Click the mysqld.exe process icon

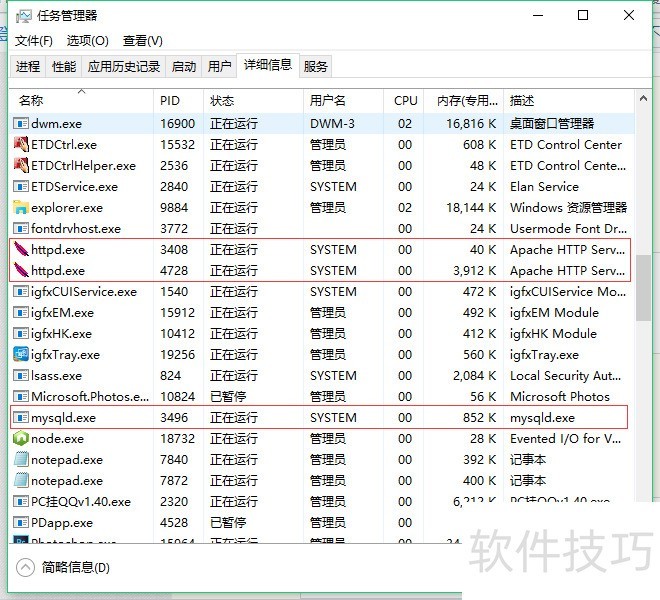tap(21, 418)
